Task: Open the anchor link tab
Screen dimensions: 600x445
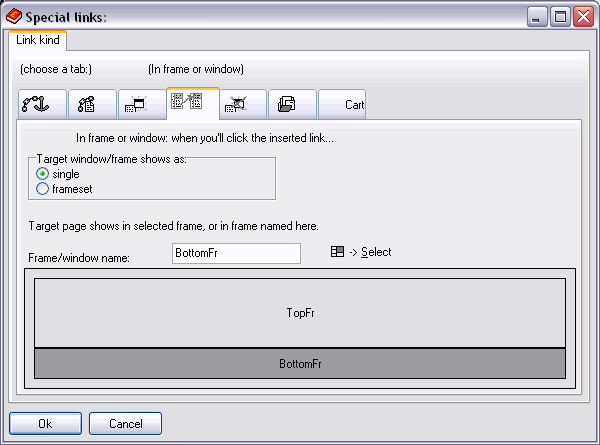Action: click(42, 104)
